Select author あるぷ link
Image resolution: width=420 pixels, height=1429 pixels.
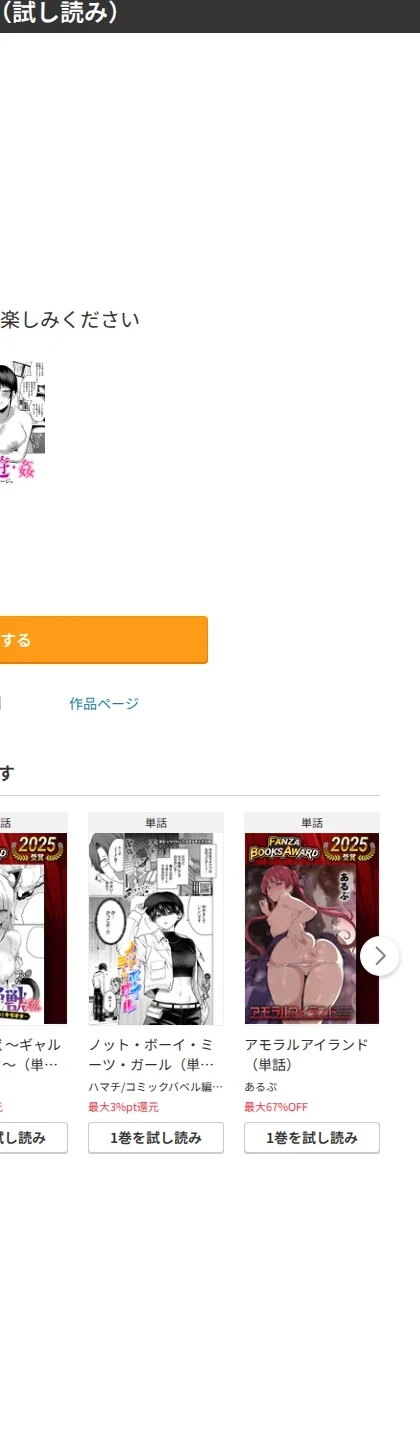point(261,1087)
